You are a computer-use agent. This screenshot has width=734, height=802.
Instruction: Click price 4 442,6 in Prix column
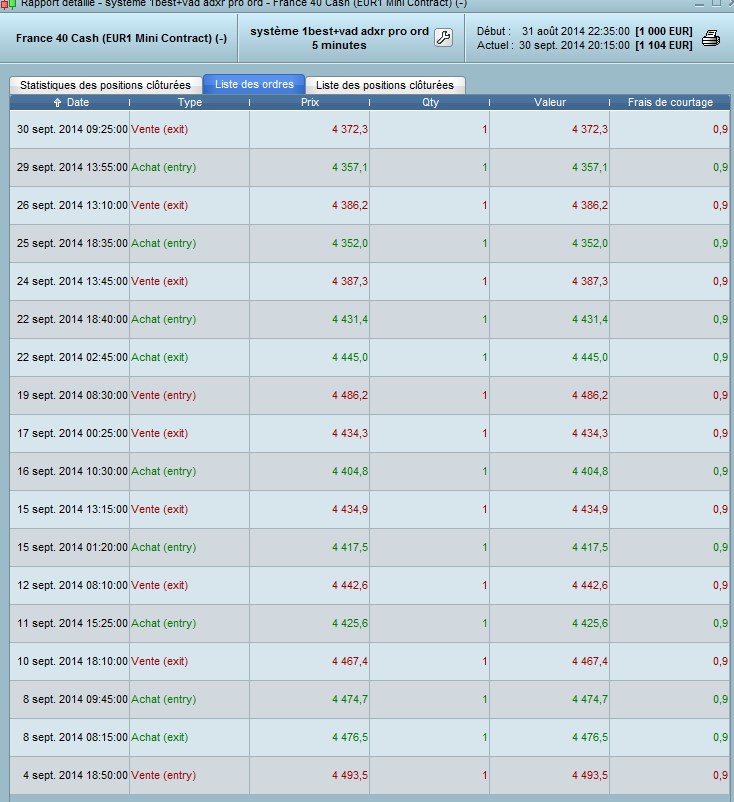[350, 586]
